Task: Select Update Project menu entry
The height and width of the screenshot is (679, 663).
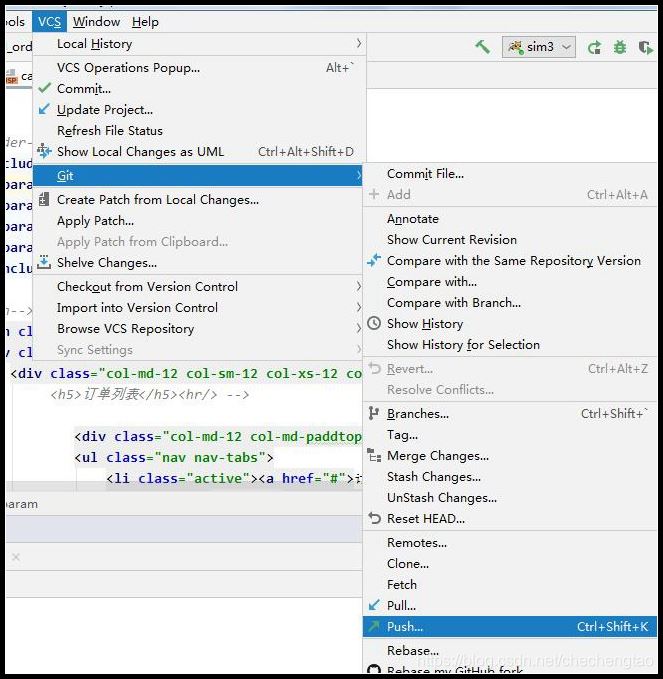Action: point(105,110)
